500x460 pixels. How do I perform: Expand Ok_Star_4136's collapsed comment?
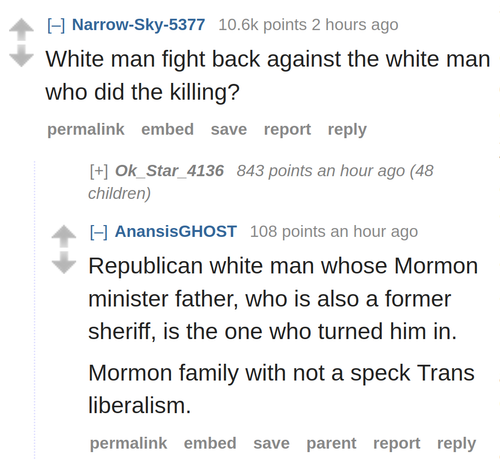tap(99, 171)
